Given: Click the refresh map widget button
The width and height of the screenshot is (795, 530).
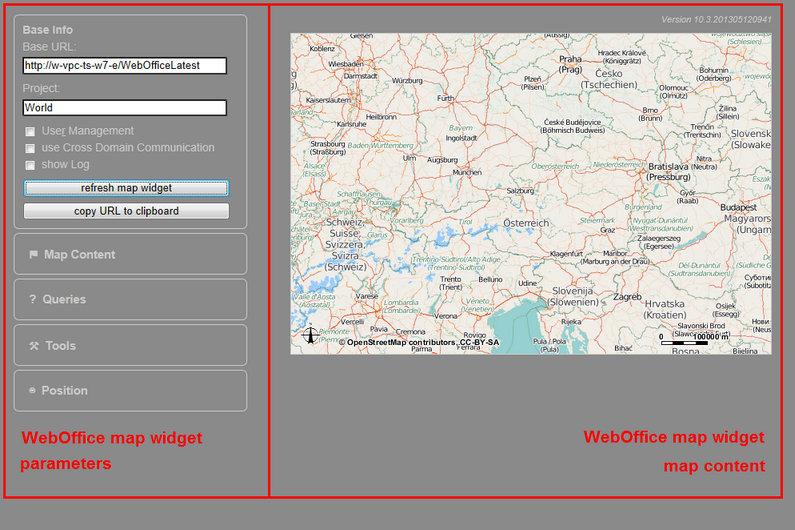Looking at the screenshot, I should pyautogui.click(x=126, y=188).
